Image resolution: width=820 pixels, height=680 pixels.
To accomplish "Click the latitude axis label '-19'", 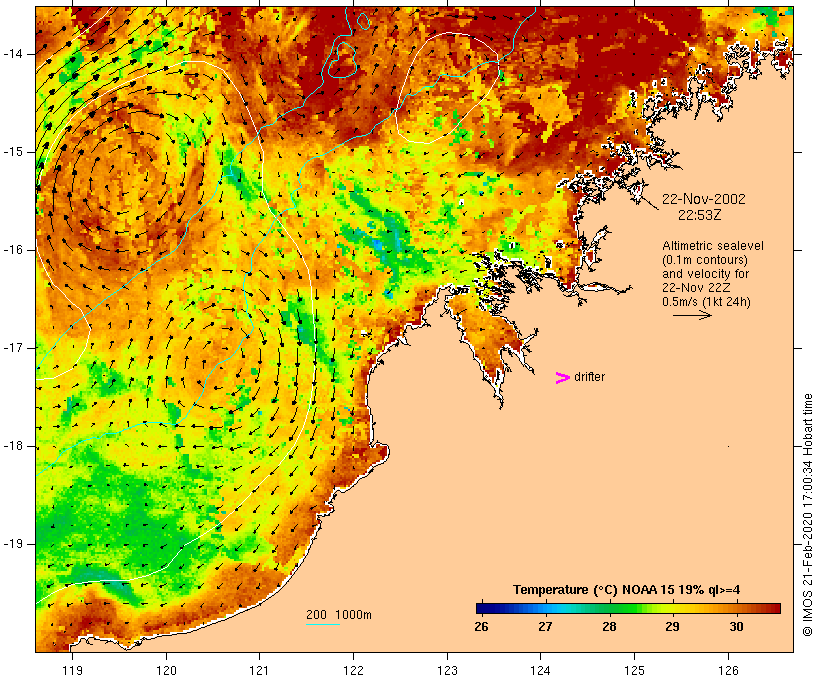I will point(13,544).
